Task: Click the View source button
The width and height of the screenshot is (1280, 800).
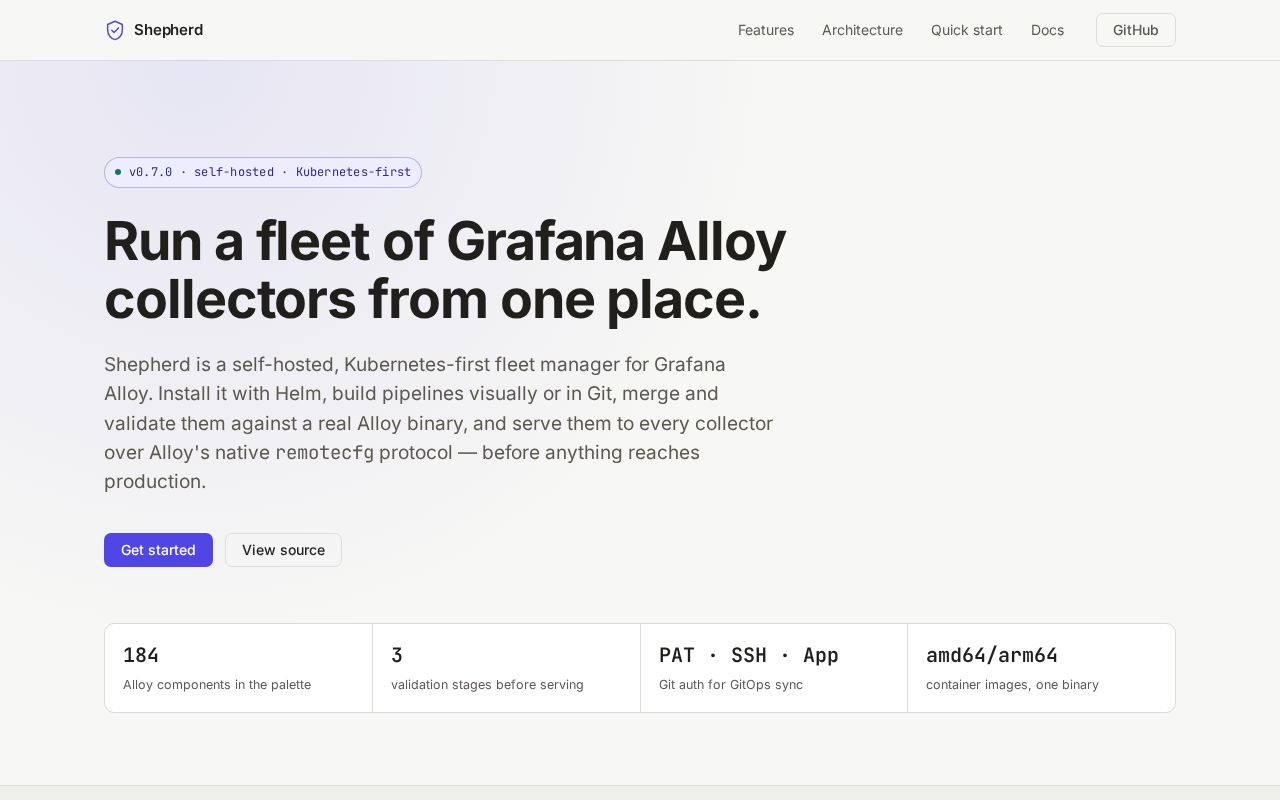Action: coord(283,550)
